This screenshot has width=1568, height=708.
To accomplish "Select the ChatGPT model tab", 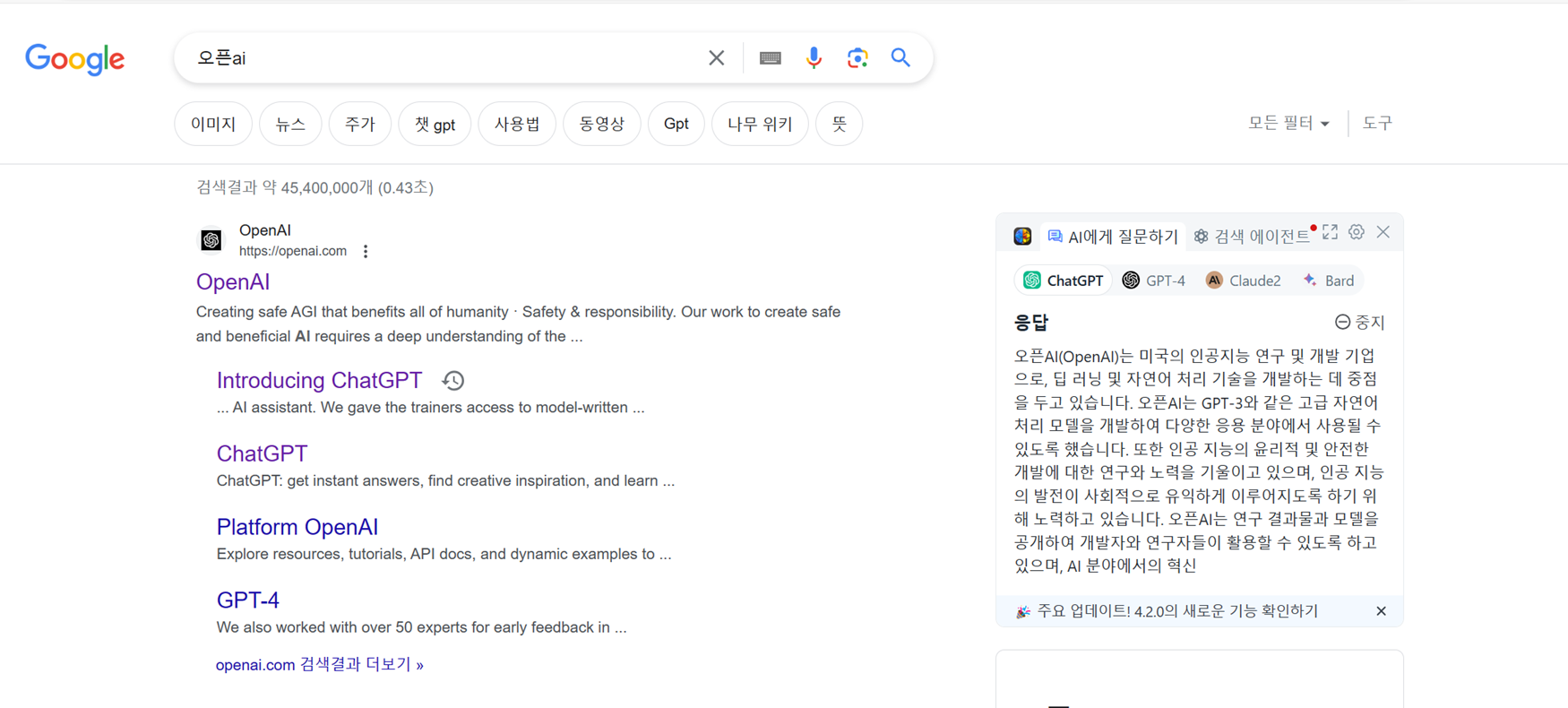I will [x=1064, y=281].
